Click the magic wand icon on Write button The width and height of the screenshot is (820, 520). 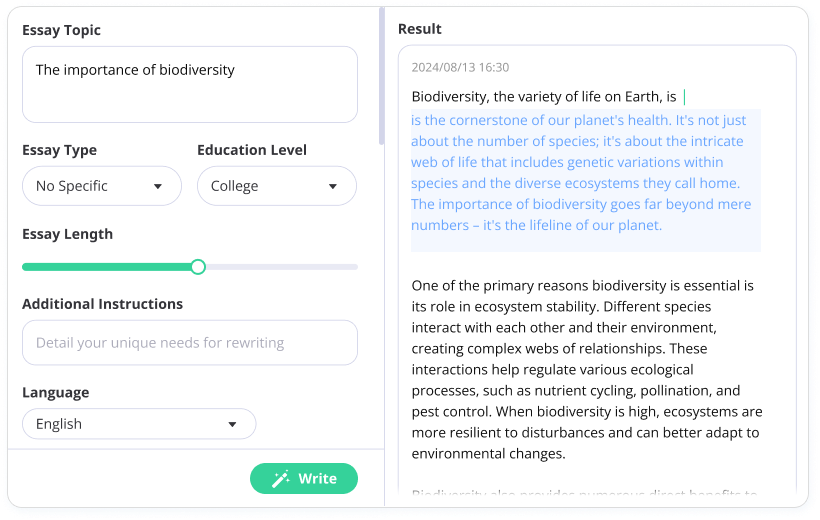pyautogui.click(x=281, y=479)
